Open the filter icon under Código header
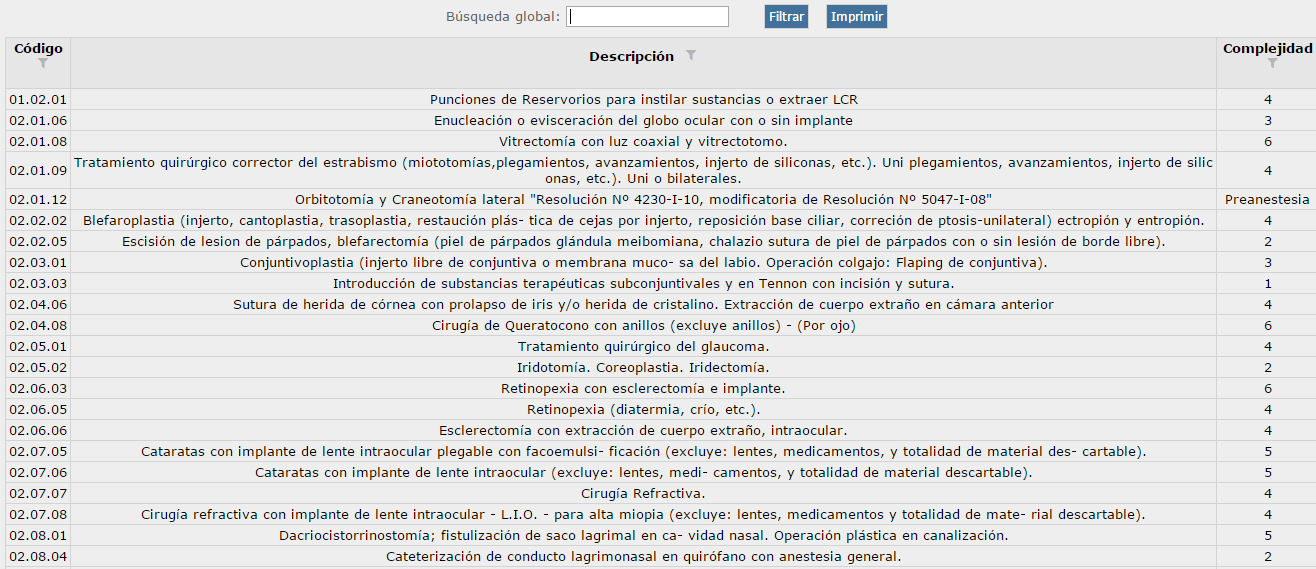Screen dimensions: 1316x569 click(x=43, y=63)
